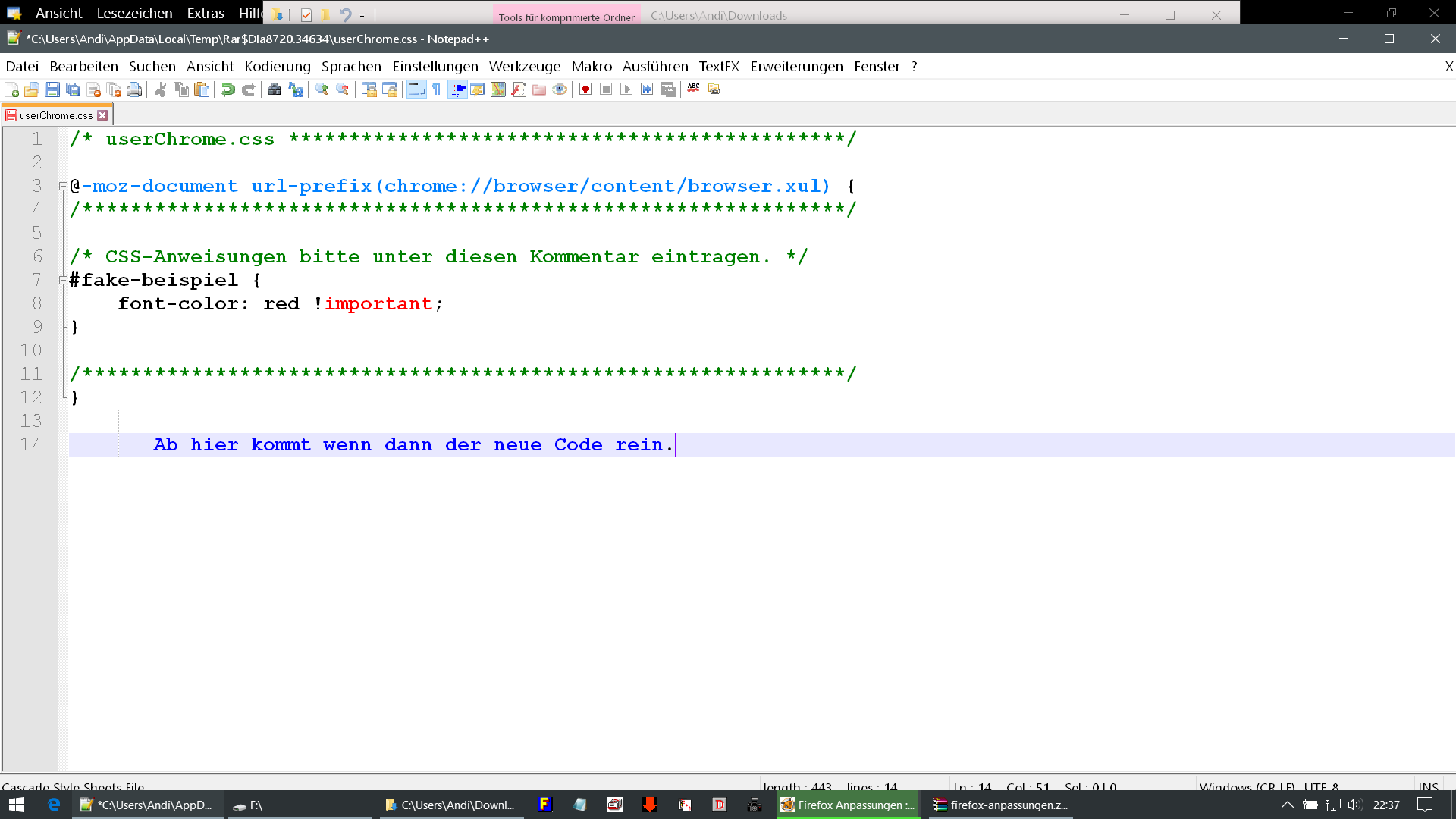Open new document with toolbar icon
The width and height of the screenshot is (1456, 819).
[11, 89]
